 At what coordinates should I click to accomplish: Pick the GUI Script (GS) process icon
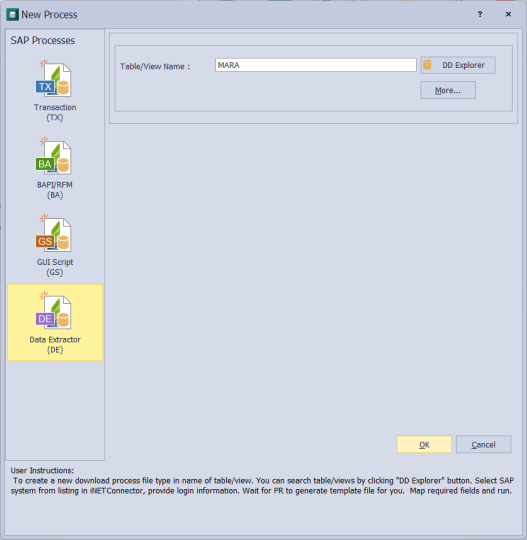point(54,233)
